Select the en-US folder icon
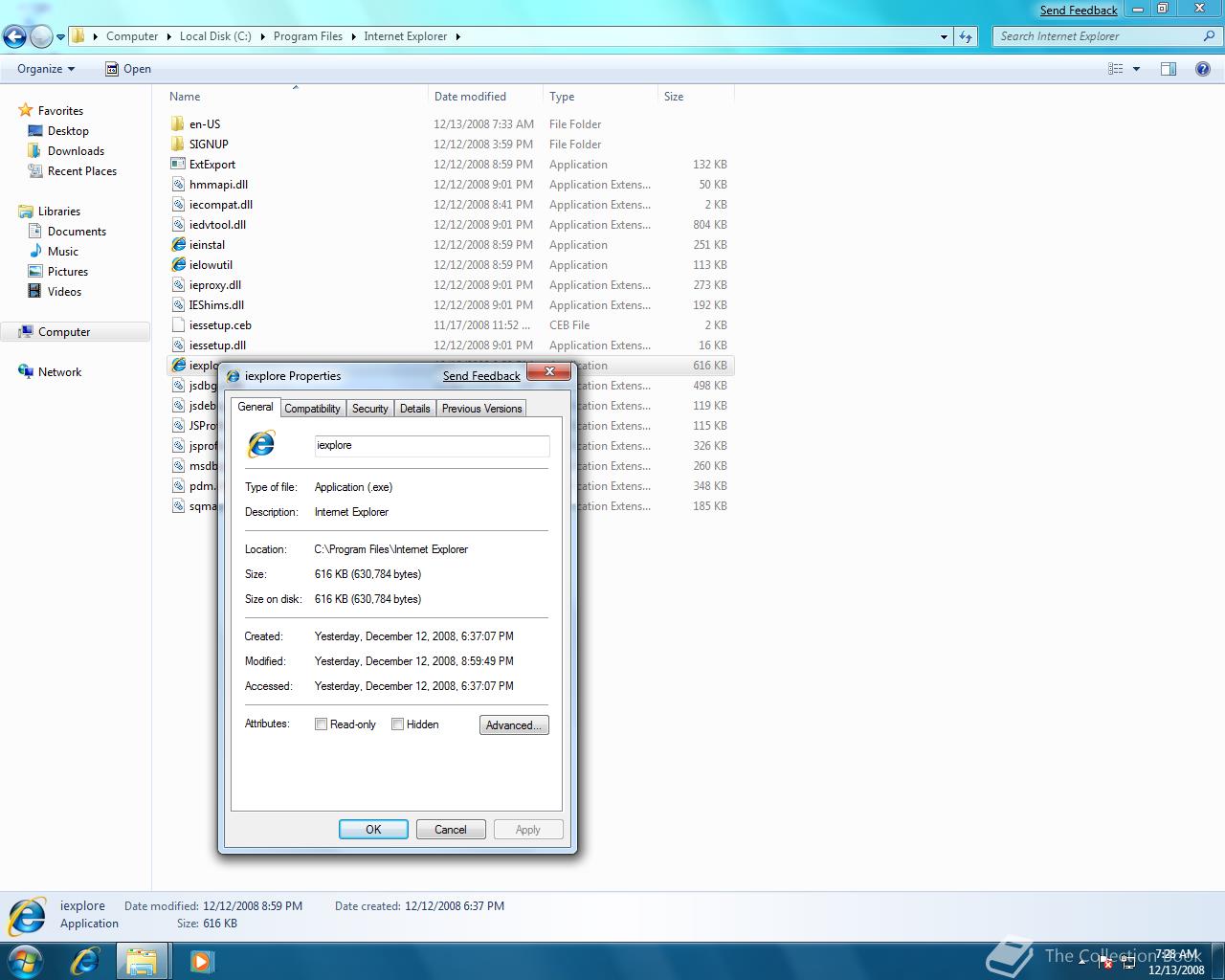 click(x=178, y=124)
